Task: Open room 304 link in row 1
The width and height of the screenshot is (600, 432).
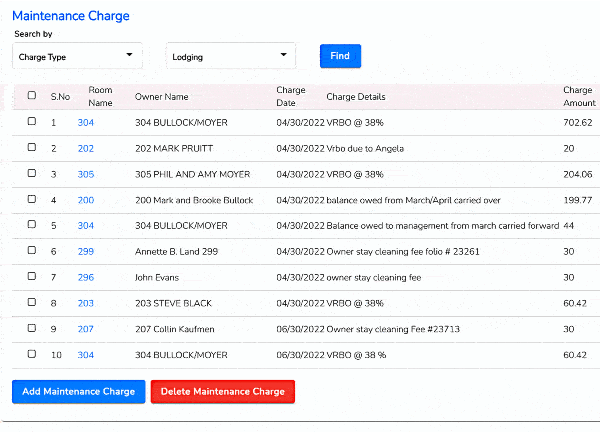Action: coord(86,122)
